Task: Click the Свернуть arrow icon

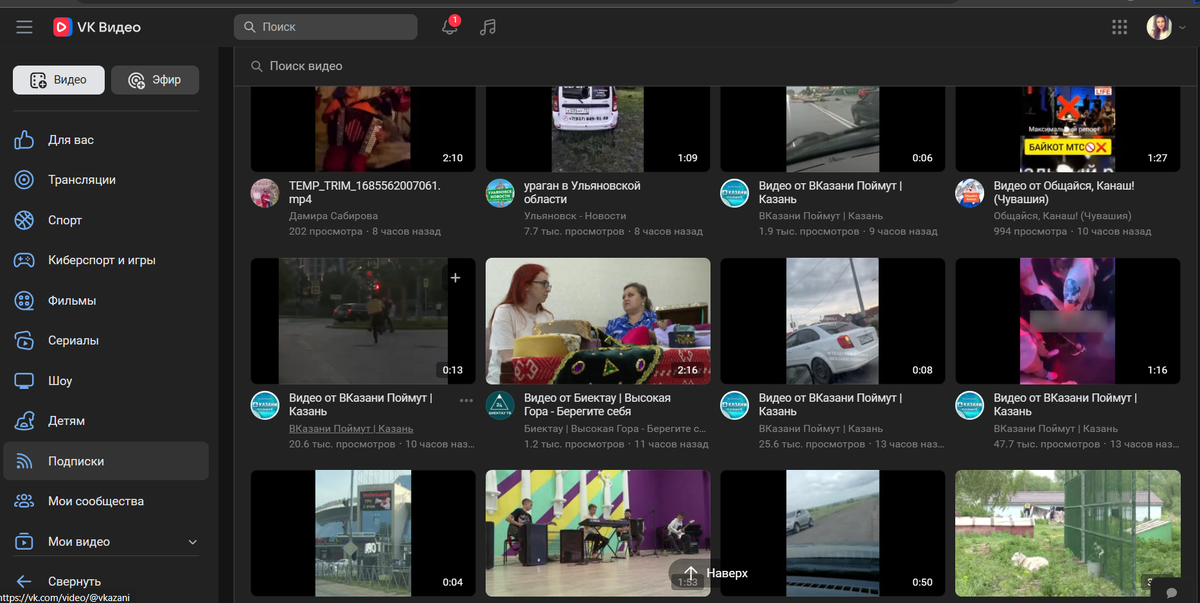Action: (25, 581)
